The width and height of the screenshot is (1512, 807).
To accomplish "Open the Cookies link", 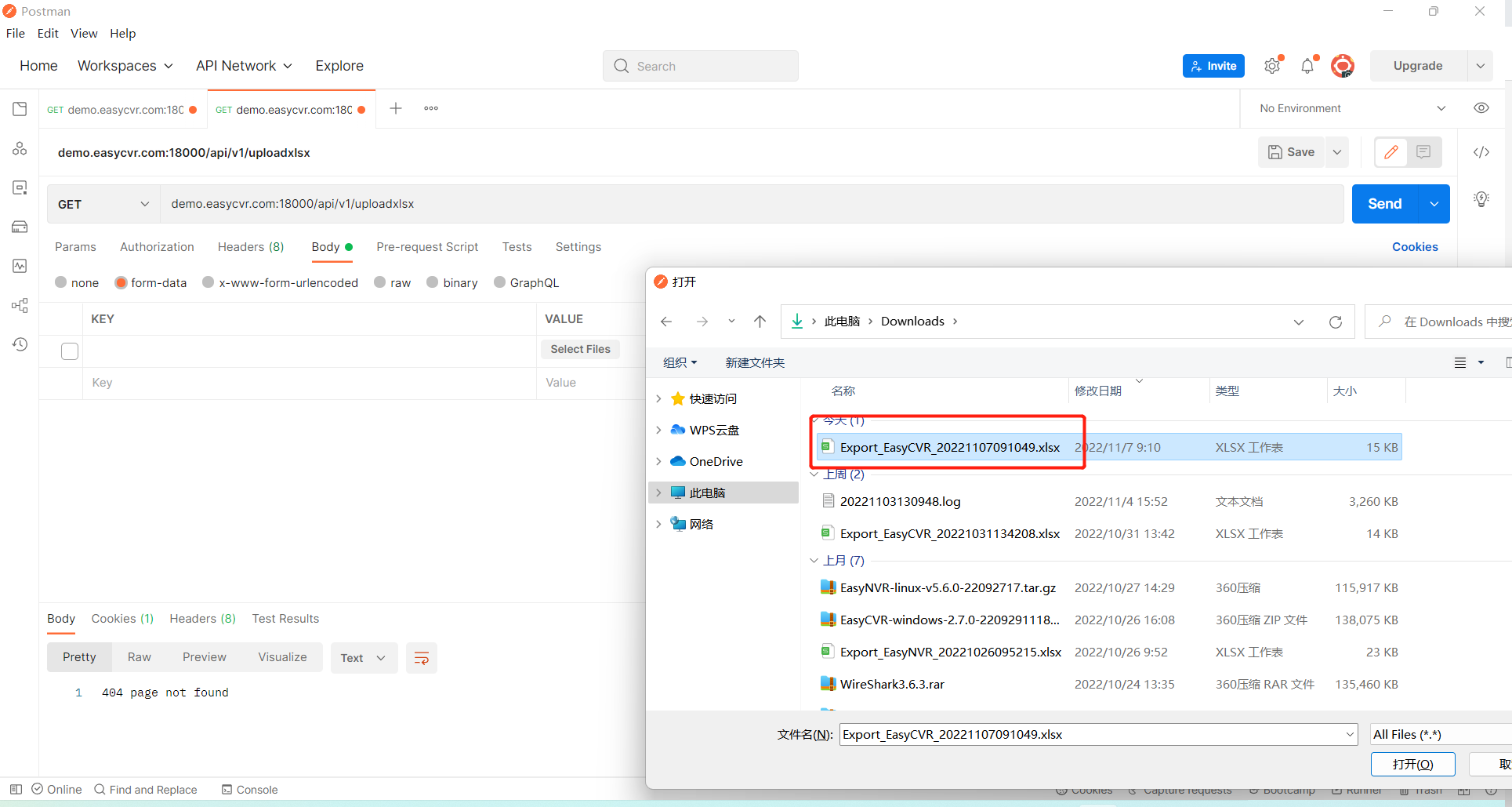I will click(1415, 247).
